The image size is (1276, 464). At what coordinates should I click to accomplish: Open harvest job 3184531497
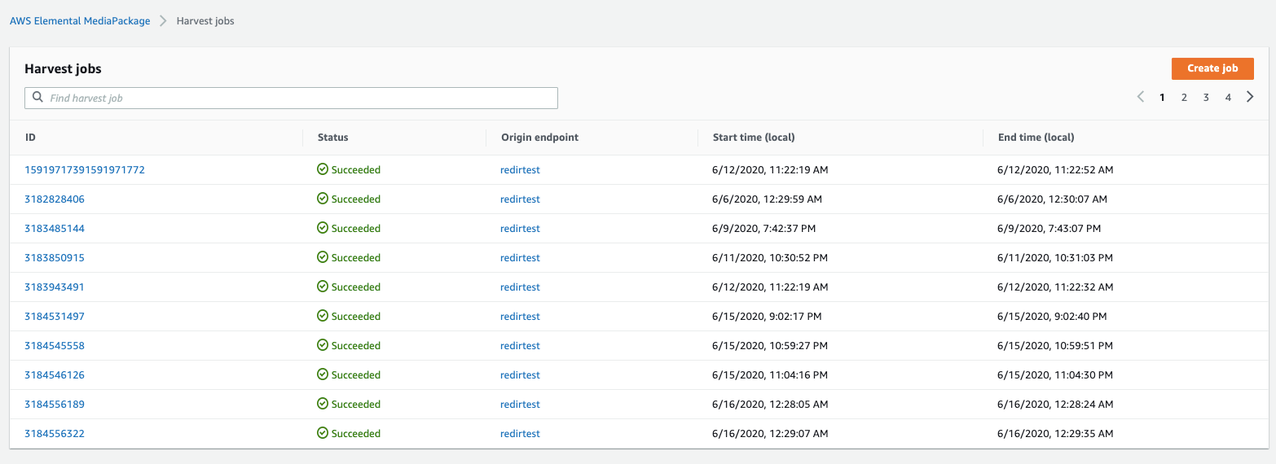[x=55, y=317]
